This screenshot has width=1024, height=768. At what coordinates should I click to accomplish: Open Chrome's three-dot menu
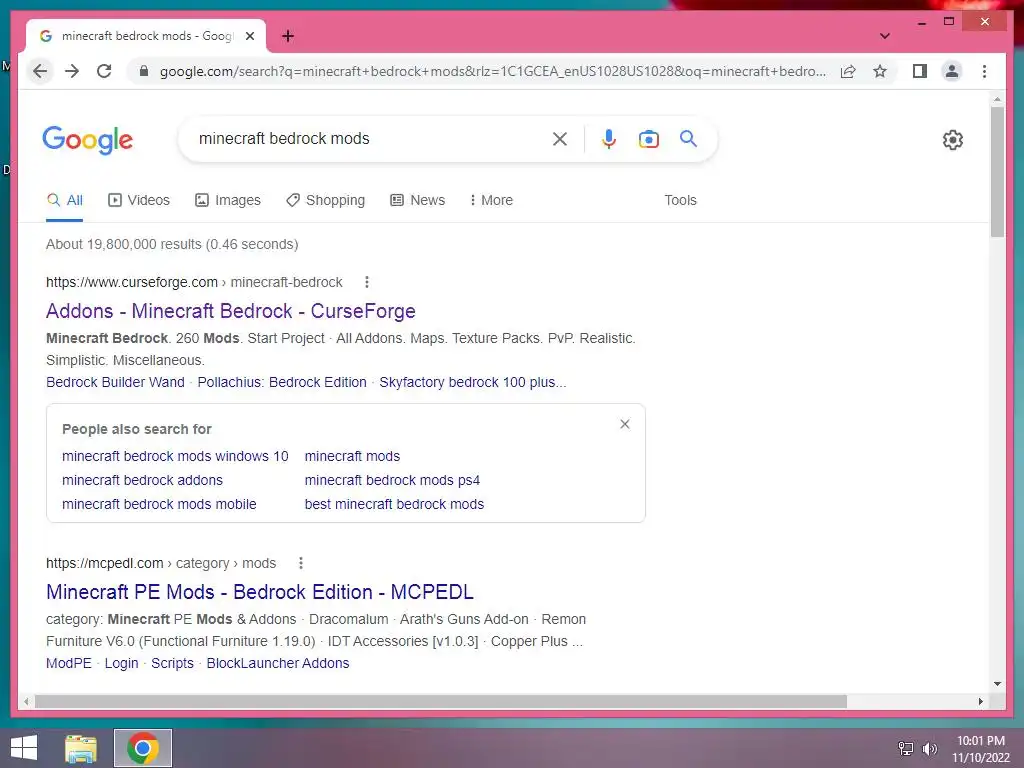click(984, 71)
